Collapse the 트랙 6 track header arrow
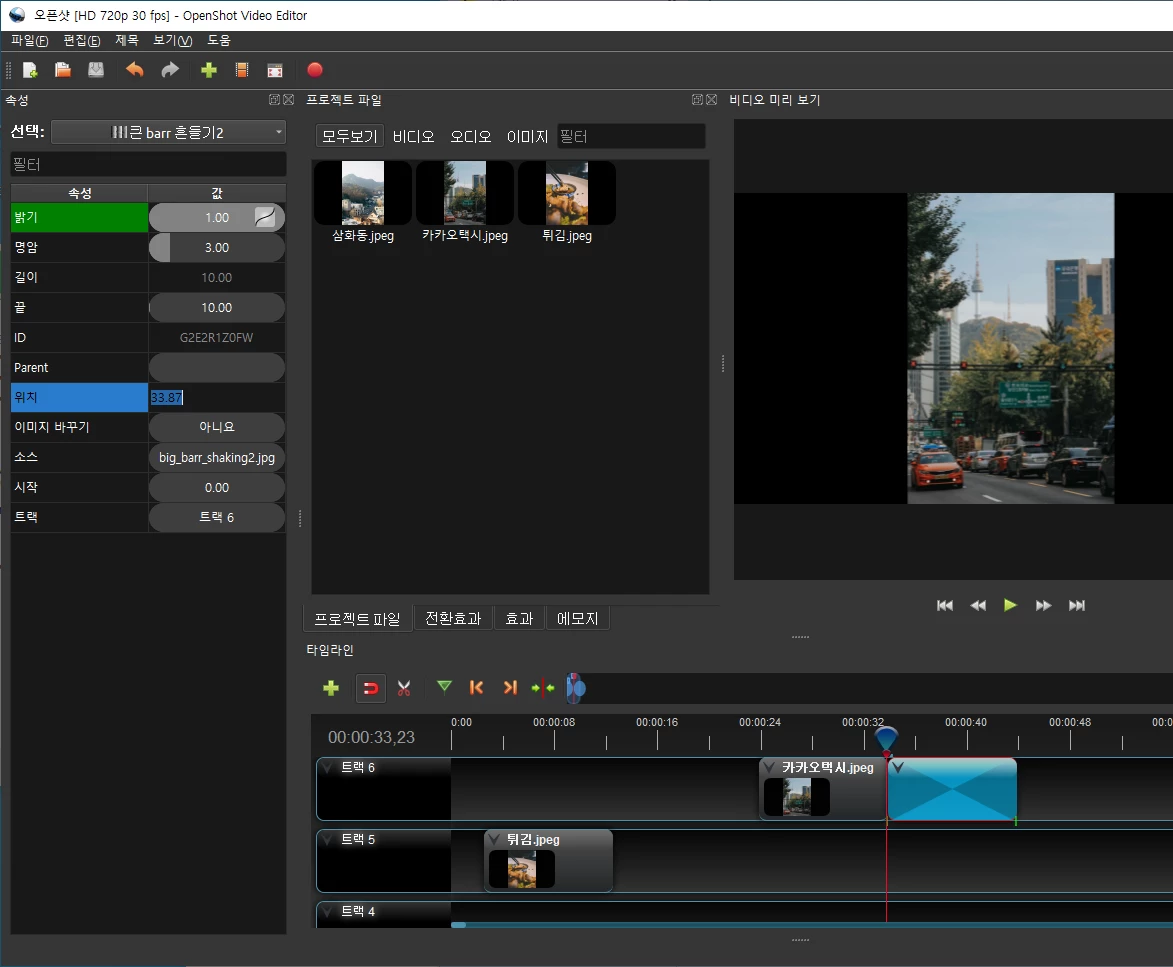Viewport: 1173px width, 967px height. [x=324, y=766]
